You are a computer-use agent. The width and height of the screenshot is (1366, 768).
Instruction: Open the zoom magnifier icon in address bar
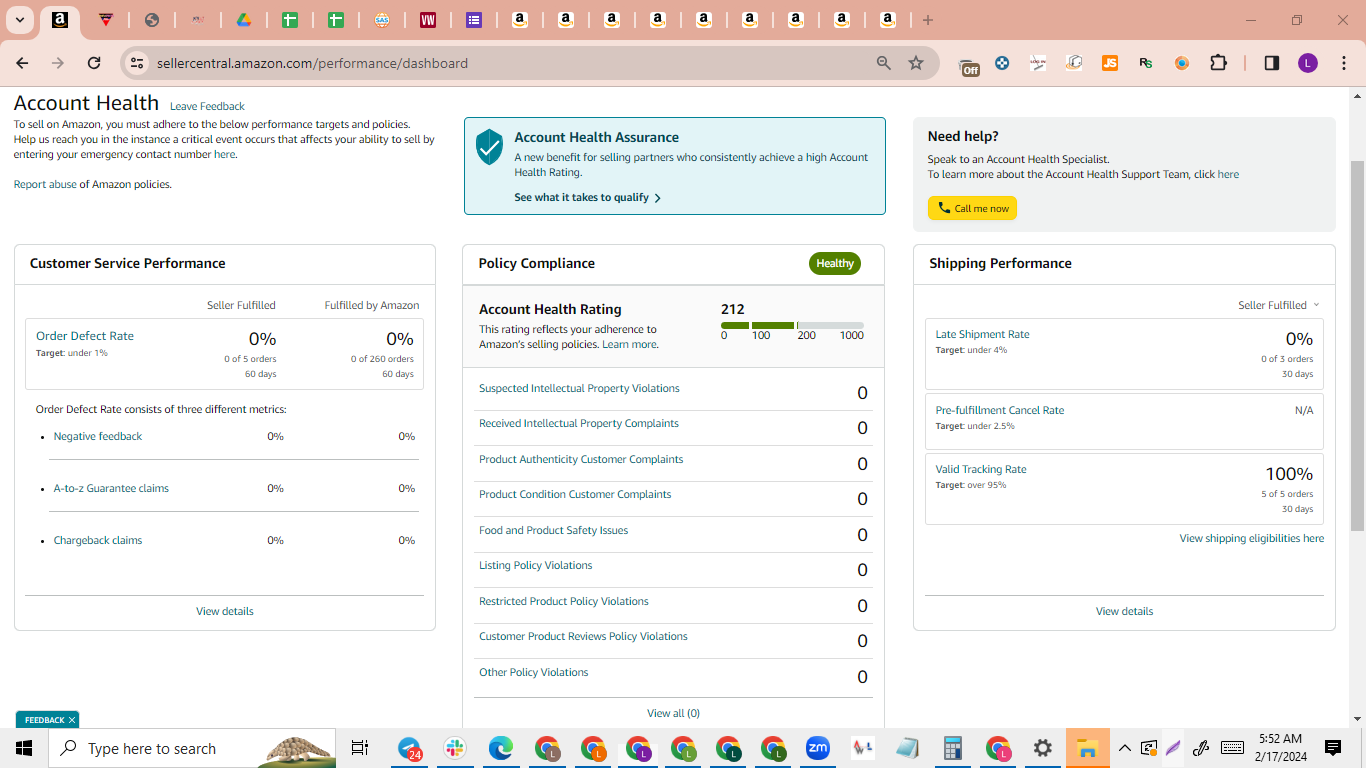pyautogui.click(x=884, y=63)
